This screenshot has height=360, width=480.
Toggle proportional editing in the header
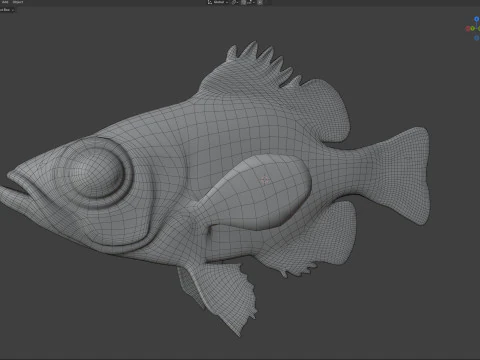(260, 2)
